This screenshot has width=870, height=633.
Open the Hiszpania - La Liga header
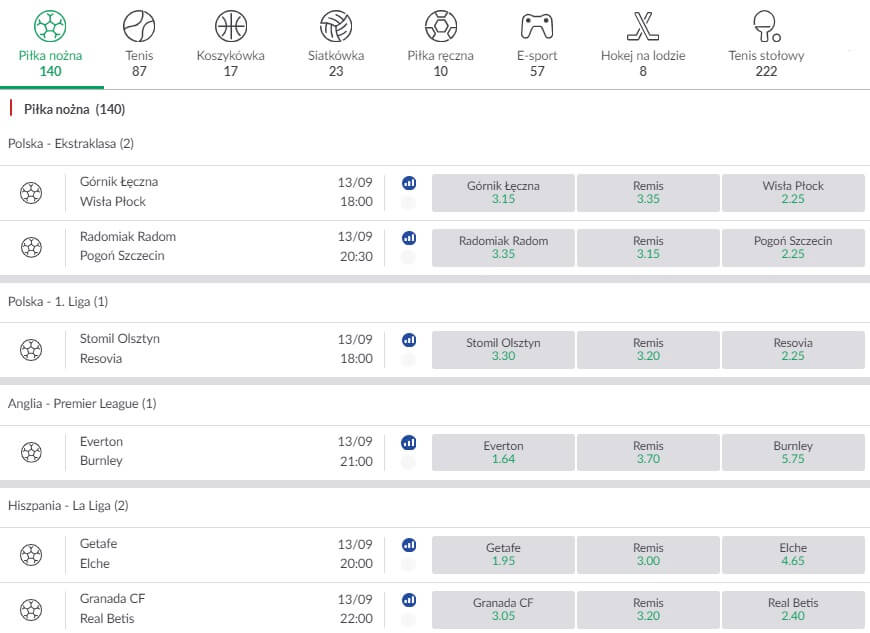68,505
